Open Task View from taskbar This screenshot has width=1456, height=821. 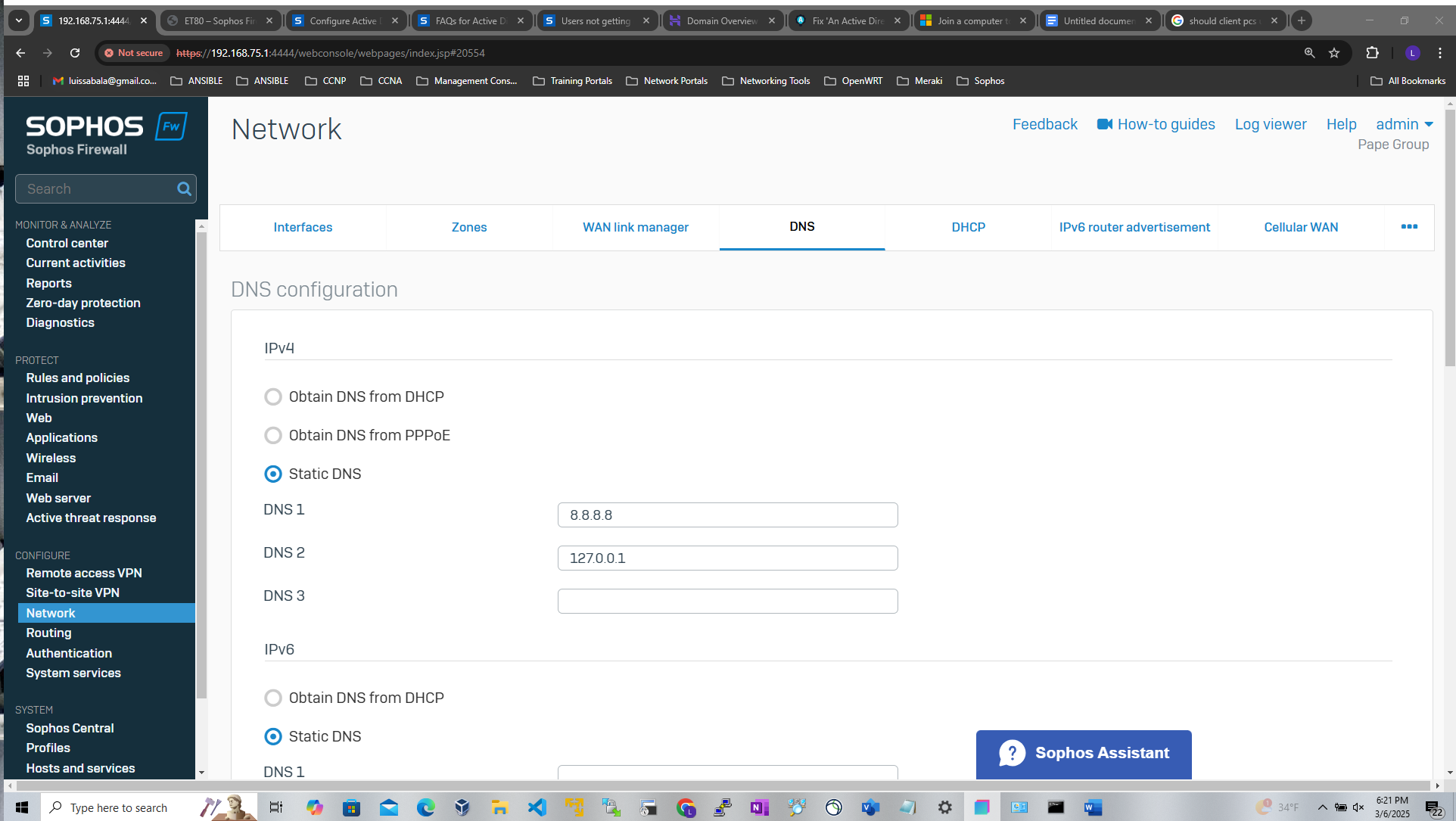click(276, 807)
